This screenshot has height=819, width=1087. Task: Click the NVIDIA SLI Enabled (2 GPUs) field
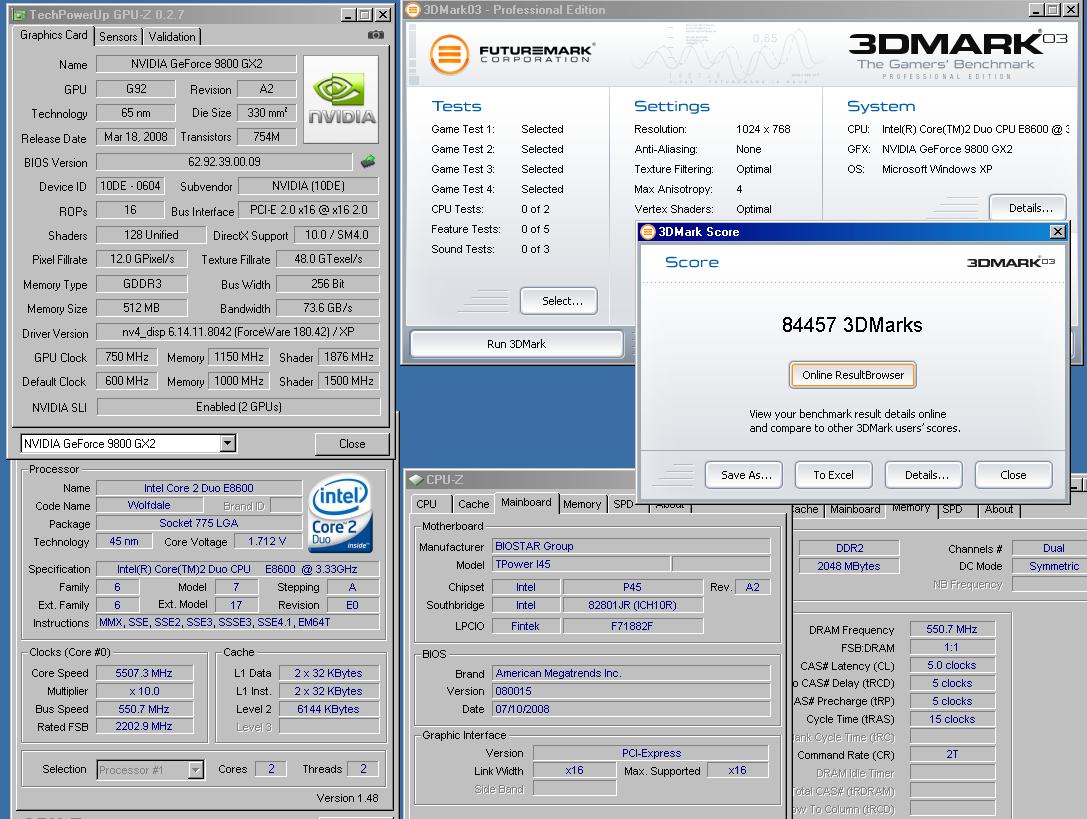point(238,407)
